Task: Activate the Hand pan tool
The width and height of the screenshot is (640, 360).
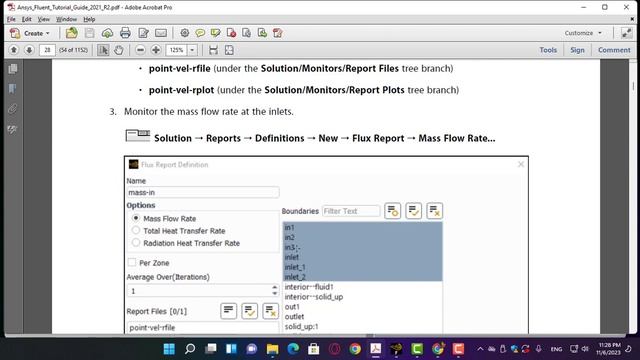Action: point(119,50)
